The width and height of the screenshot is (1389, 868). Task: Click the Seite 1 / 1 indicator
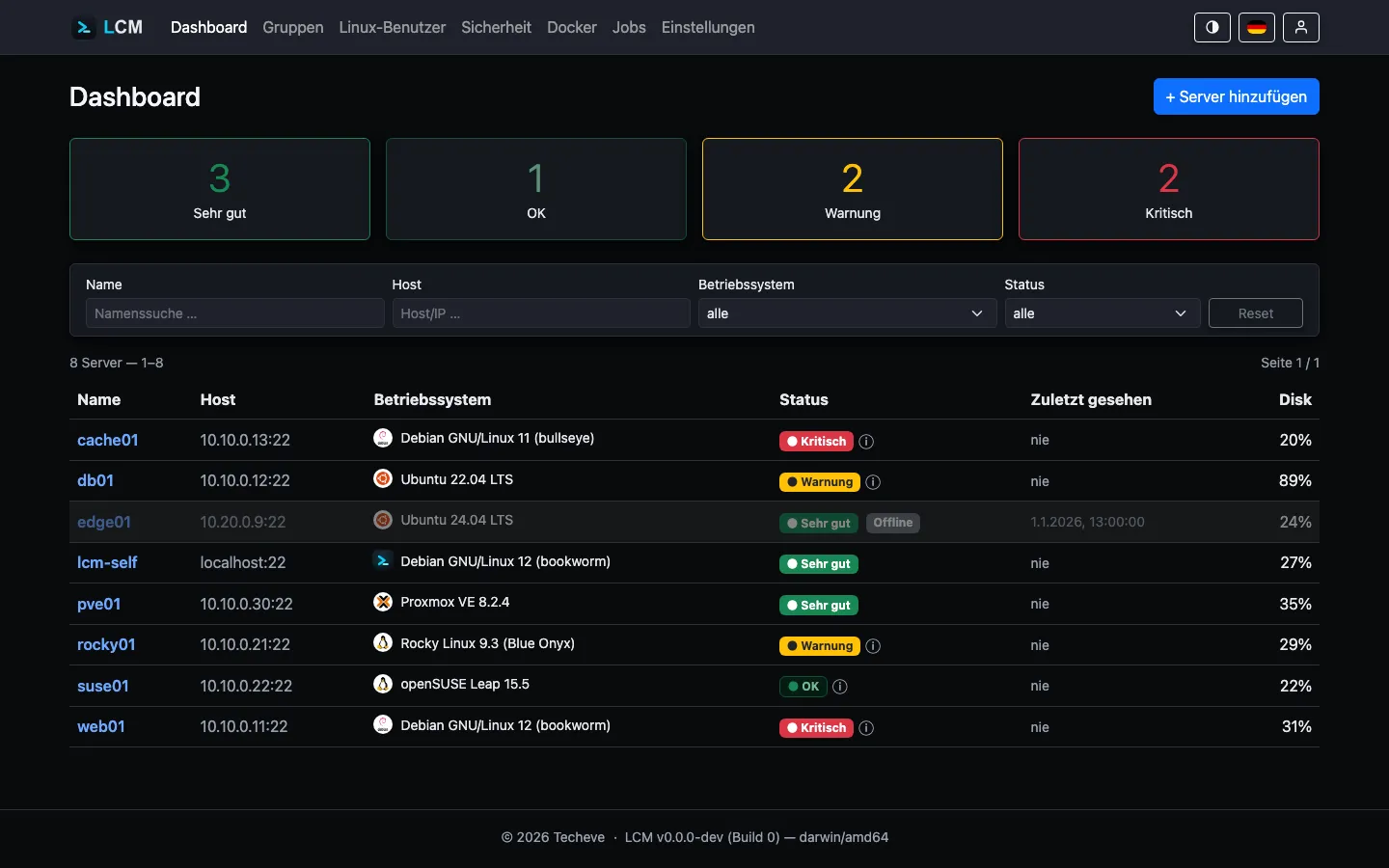[1290, 363]
